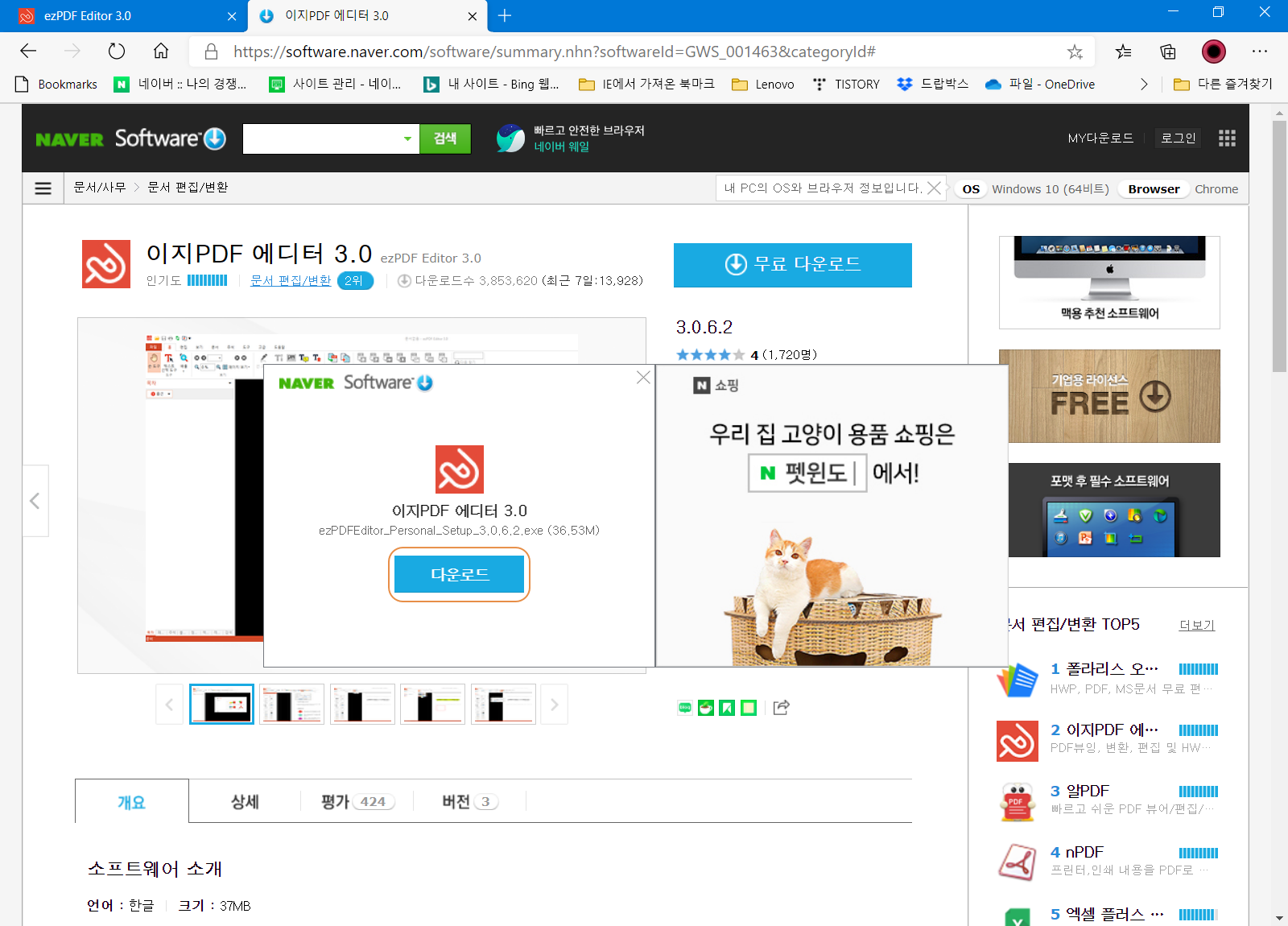
Task: Open the Bookmarks favorites item
Action: click(x=56, y=84)
